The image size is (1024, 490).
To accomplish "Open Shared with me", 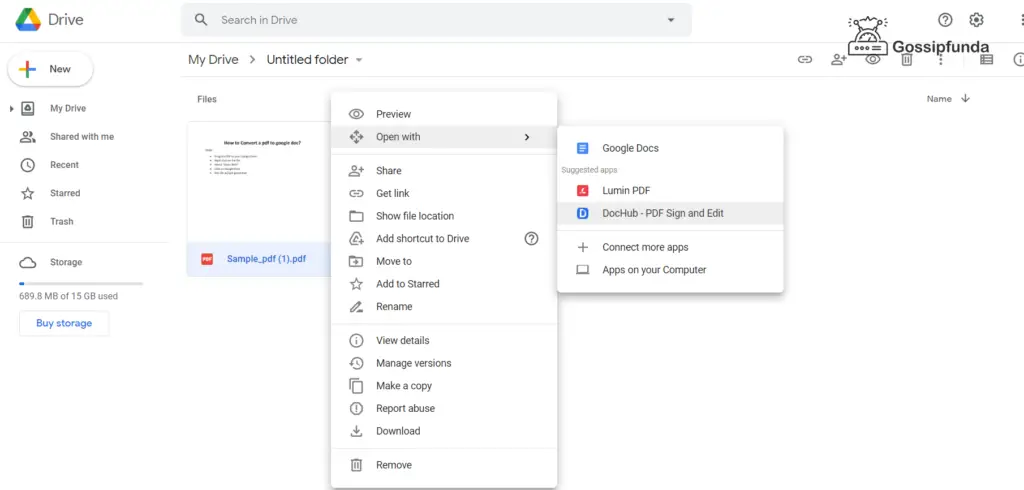I will [x=82, y=137].
